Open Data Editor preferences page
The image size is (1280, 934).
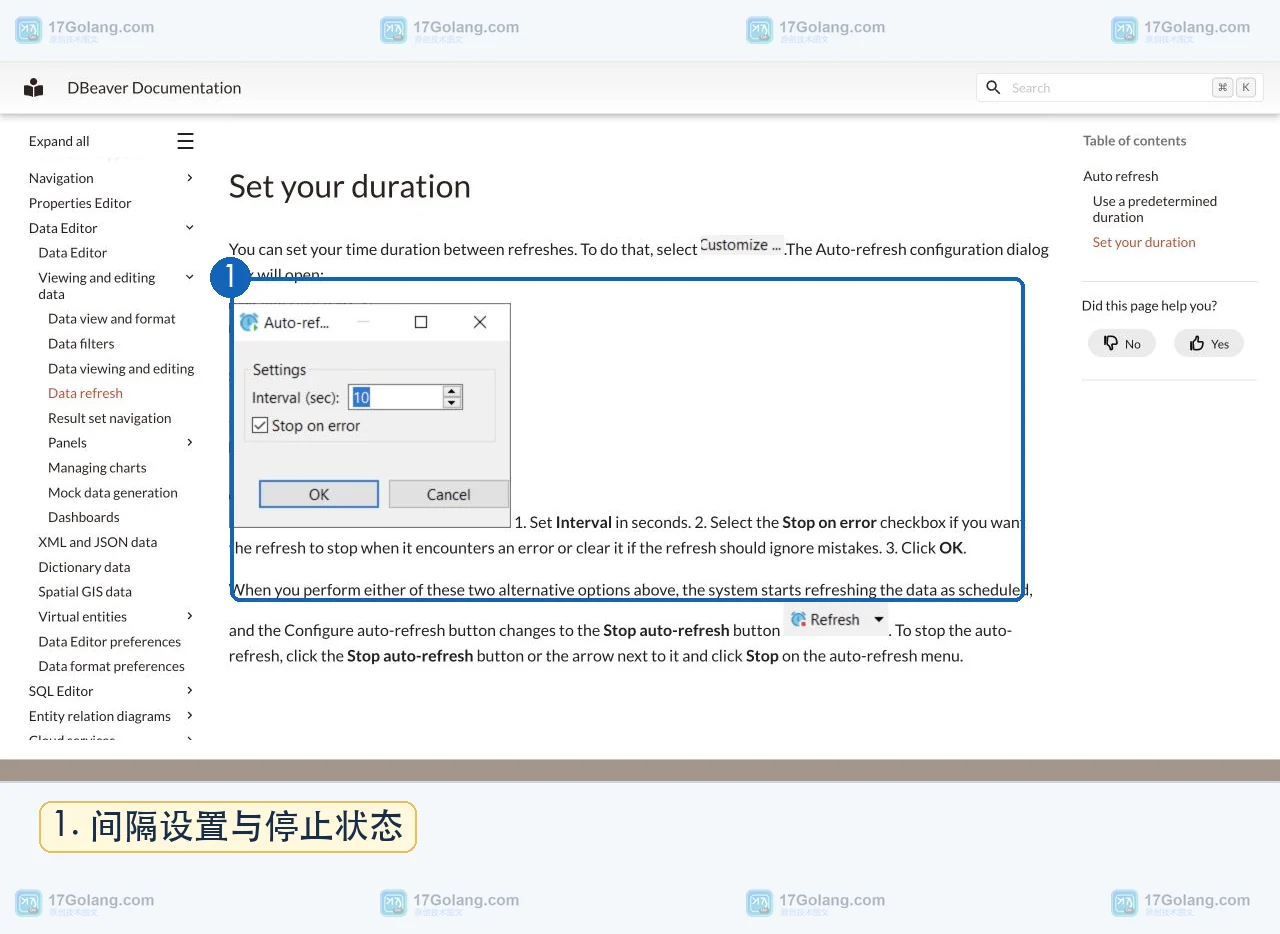tap(110, 641)
